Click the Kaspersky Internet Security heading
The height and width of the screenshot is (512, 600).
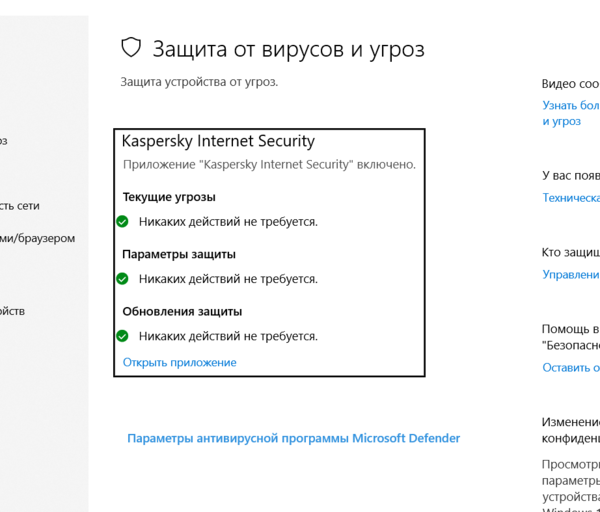218,141
